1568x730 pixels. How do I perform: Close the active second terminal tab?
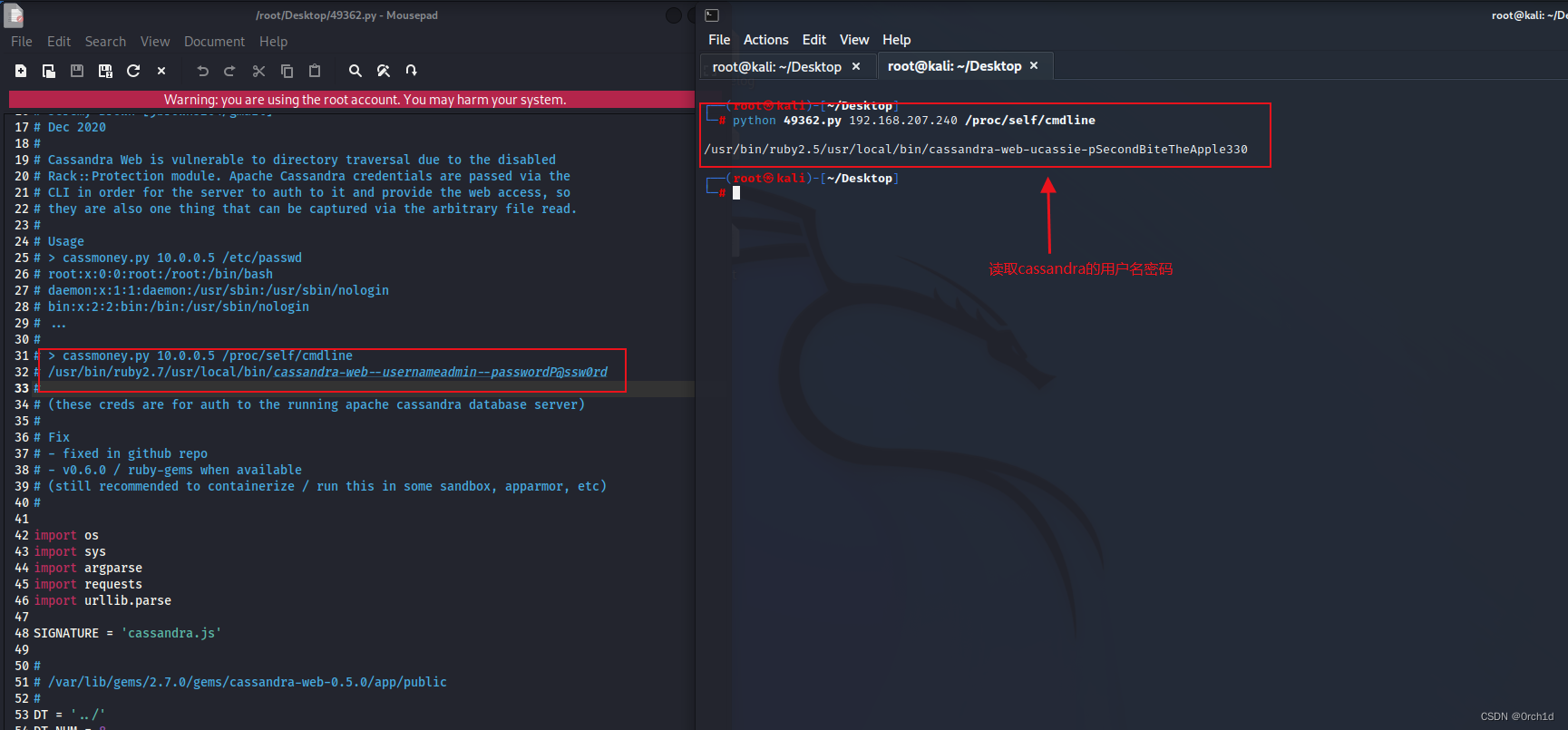pos(1034,66)
